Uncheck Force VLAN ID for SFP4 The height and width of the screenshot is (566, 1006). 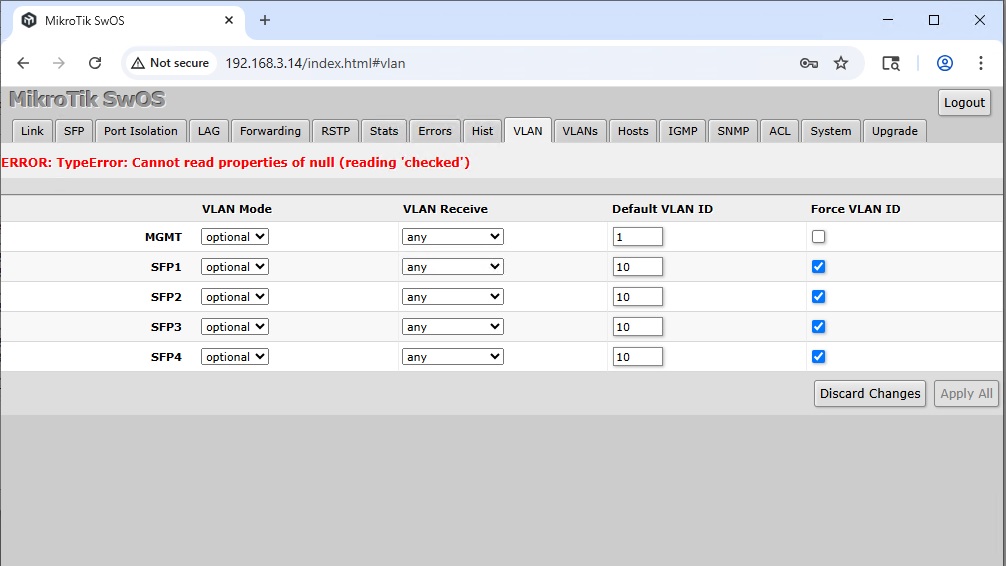click(818, 356)
